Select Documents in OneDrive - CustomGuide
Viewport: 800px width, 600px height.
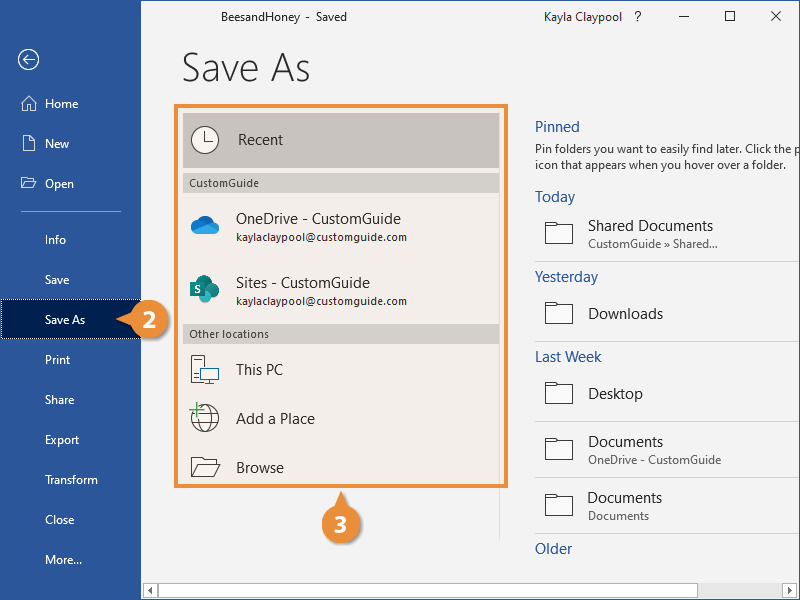(x=654, y=450)
